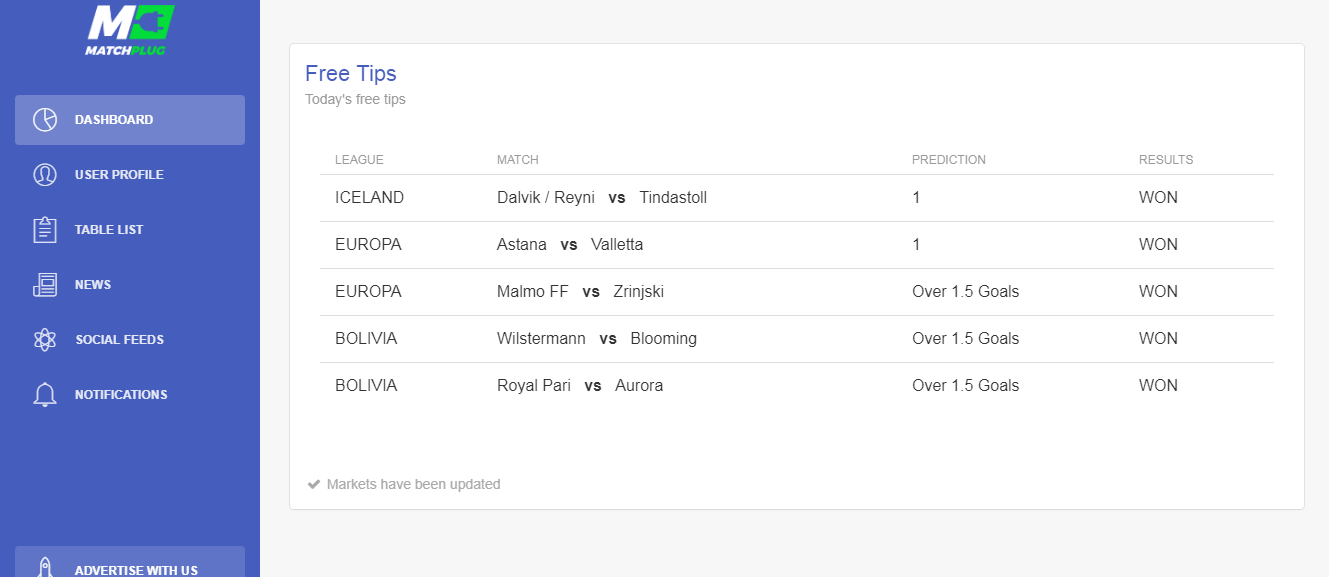
Task: Click the Table List clipboard icon
Action: tap(45, 230)
